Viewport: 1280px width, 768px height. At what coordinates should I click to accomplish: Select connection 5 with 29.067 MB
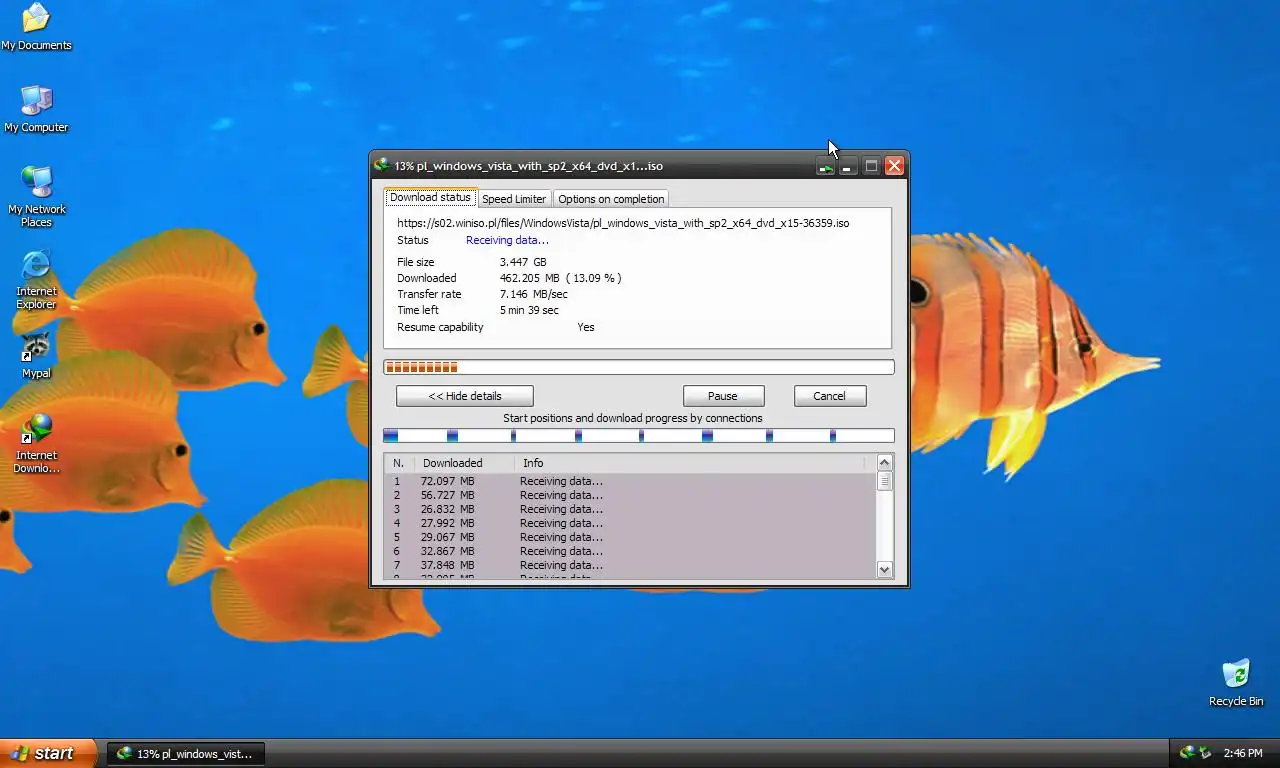pos(630,537)
